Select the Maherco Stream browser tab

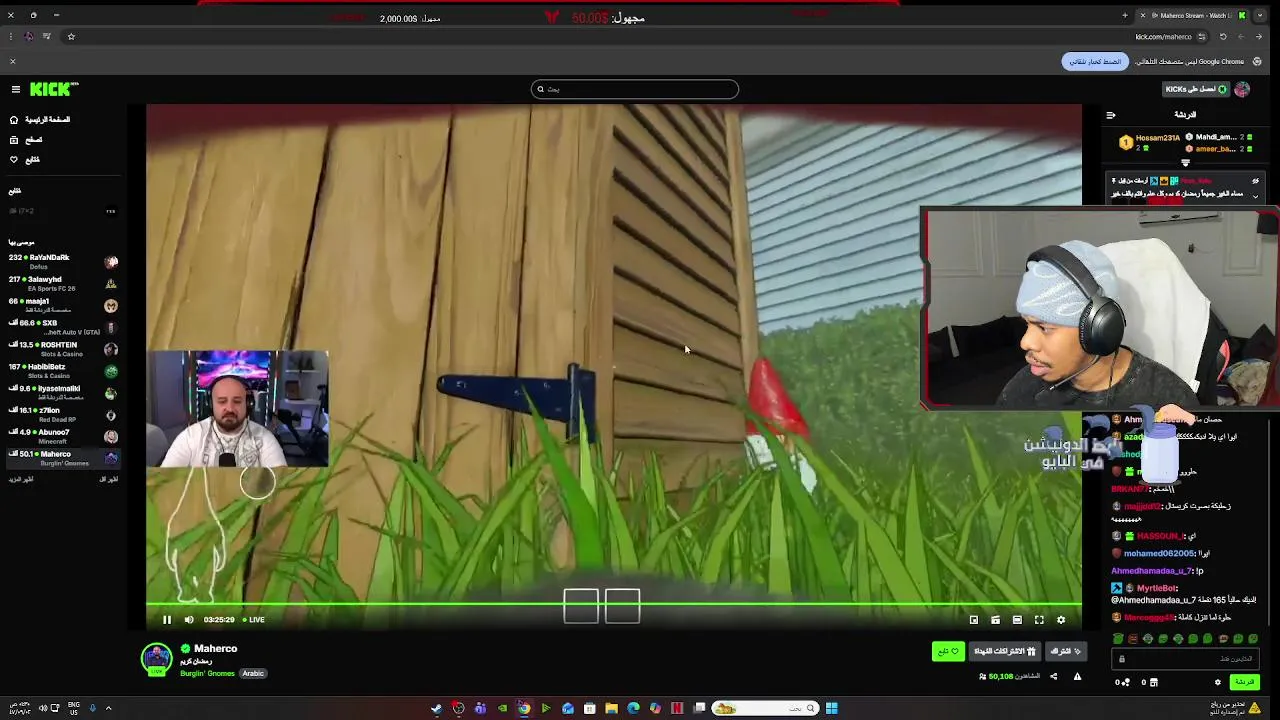(x=1194, y=15)
